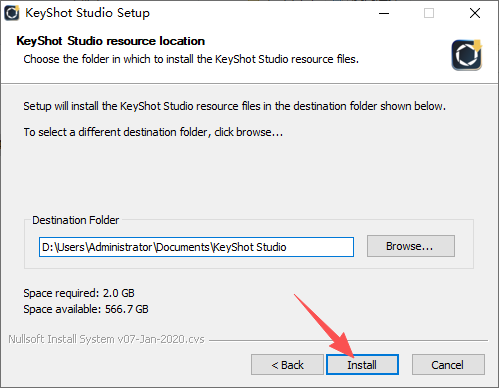Click the "Choose the folder in which to install" subtitle
Screen dimensions: 499x388
click(x=191, y=59)
